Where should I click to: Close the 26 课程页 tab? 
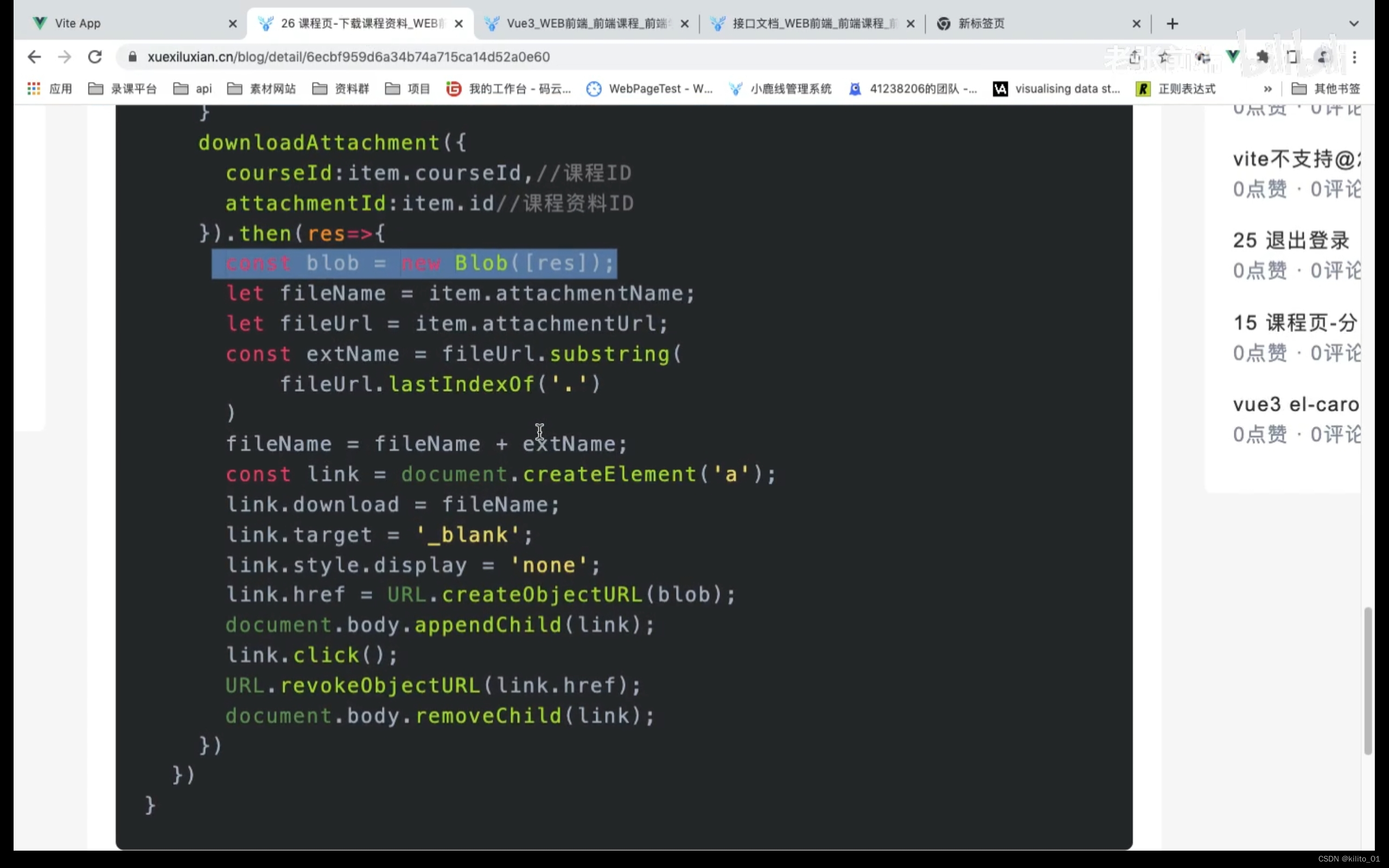[x=458, y=23]
